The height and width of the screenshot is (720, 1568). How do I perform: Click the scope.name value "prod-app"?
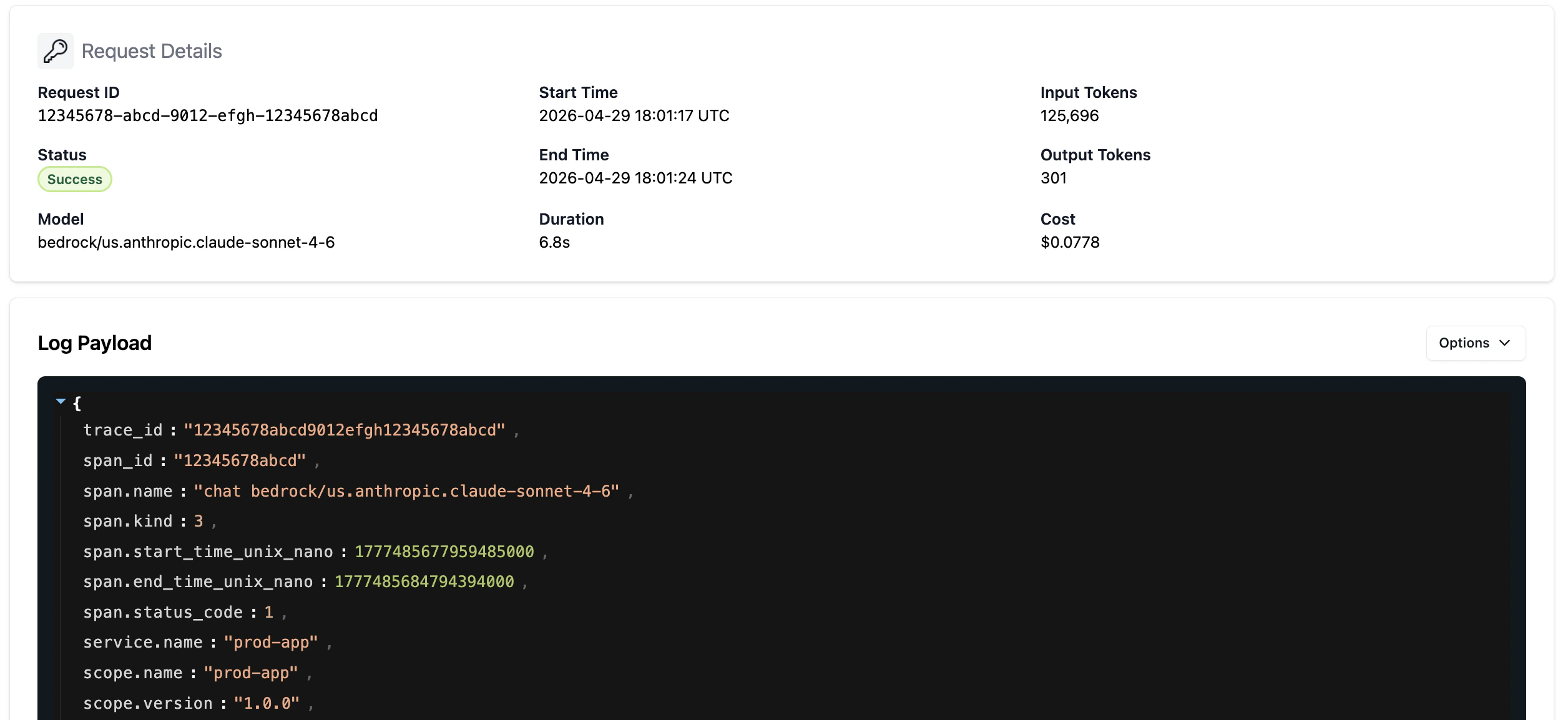click(x=251, y=673)
